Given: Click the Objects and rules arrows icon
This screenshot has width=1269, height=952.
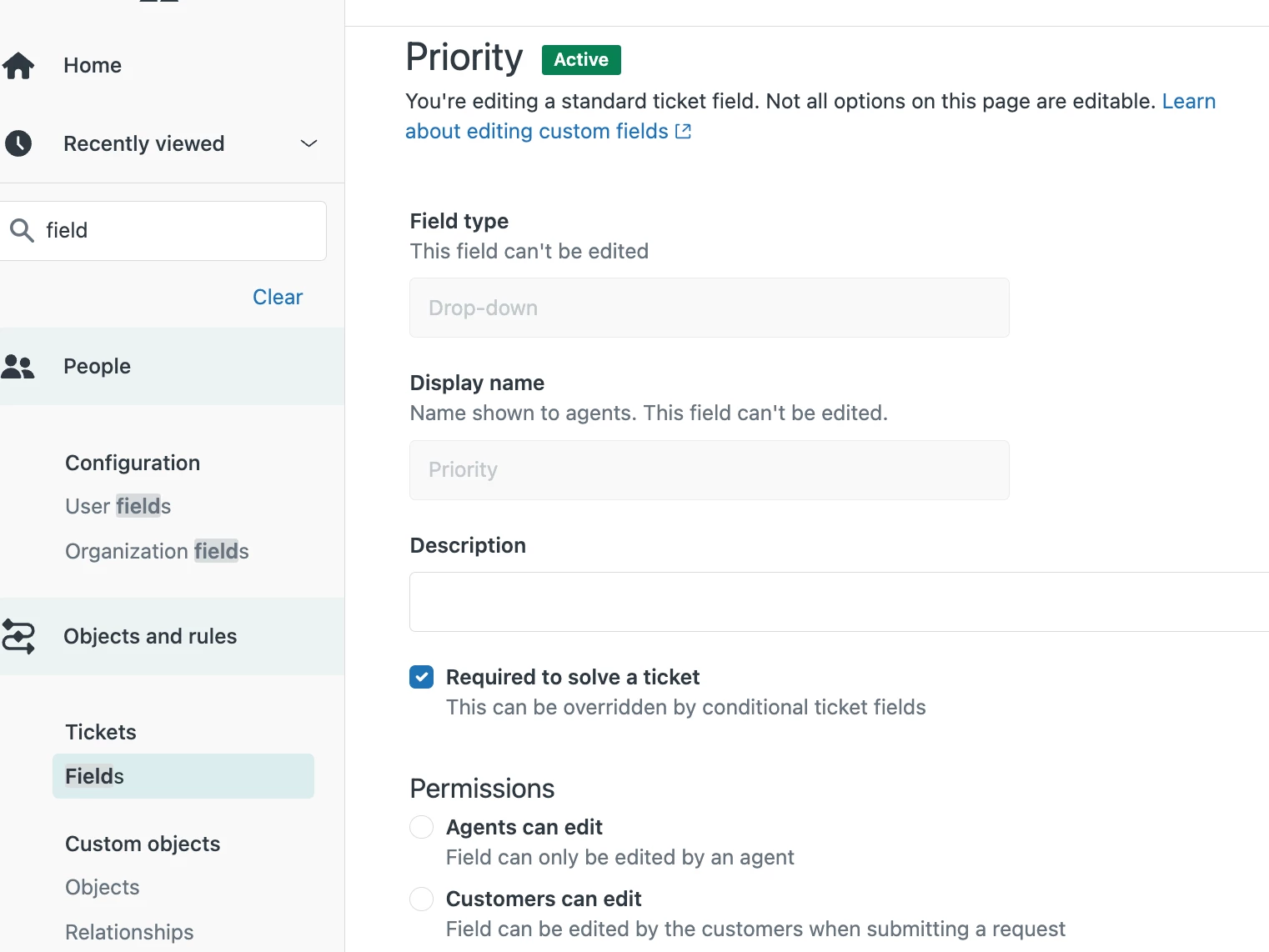Looking at the screenshot, I should pyautogui.click(x=18, y=636).
